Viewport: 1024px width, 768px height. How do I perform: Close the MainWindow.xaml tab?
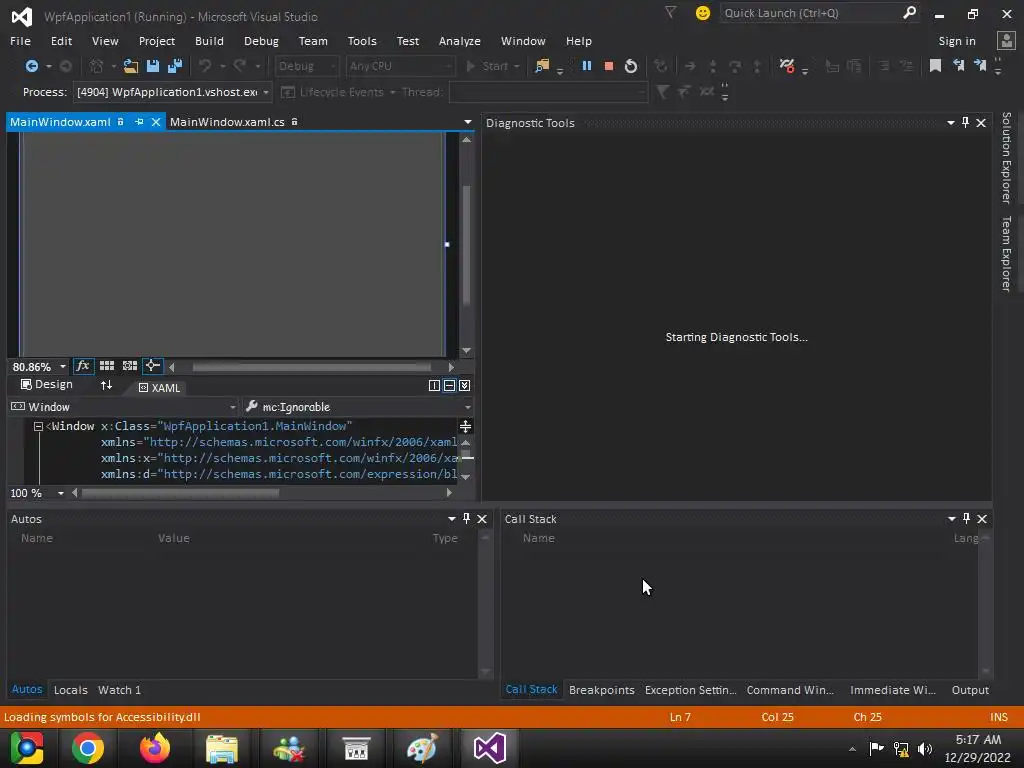coord(155,122)
